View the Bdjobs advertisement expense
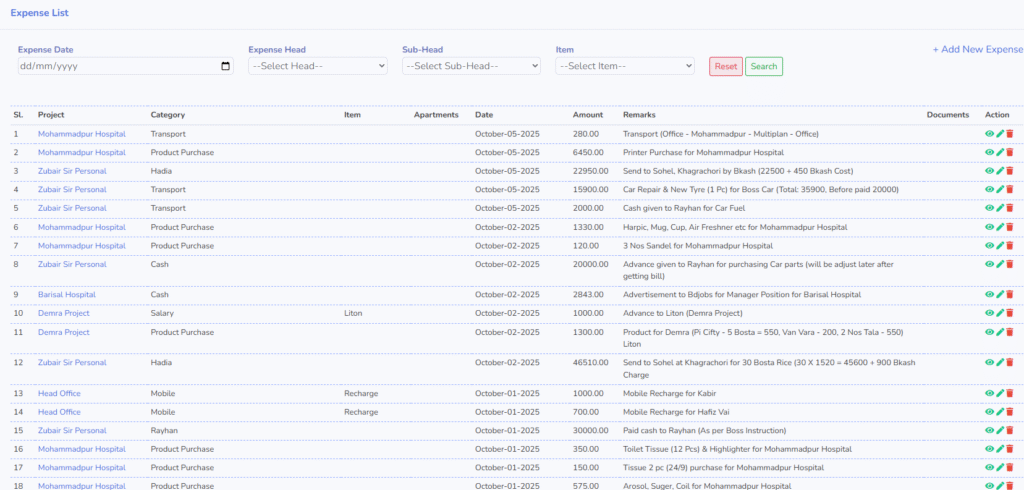 coord(989,295)
